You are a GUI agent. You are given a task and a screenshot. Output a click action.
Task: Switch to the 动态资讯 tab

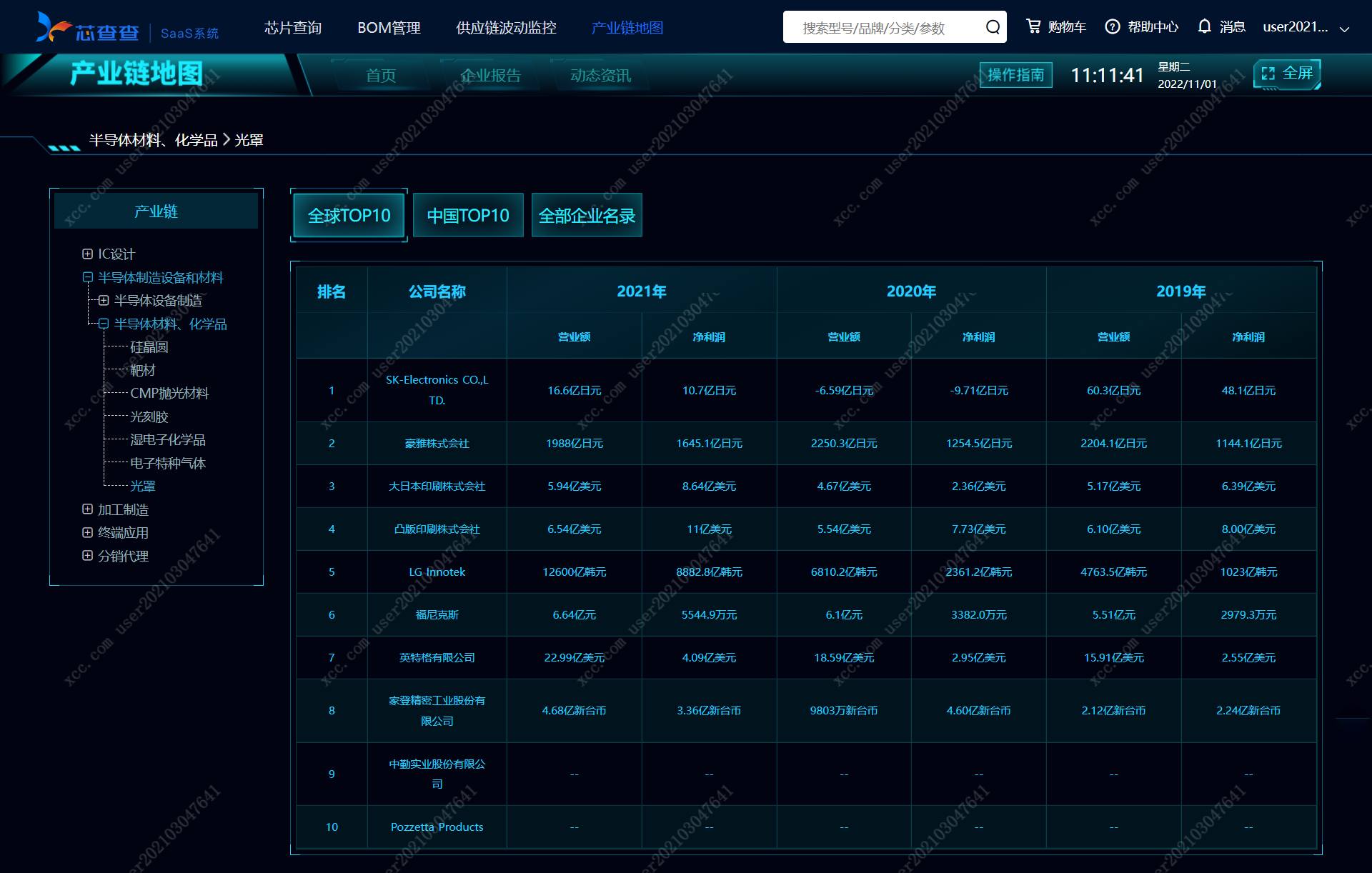click(x=601, y=75)
